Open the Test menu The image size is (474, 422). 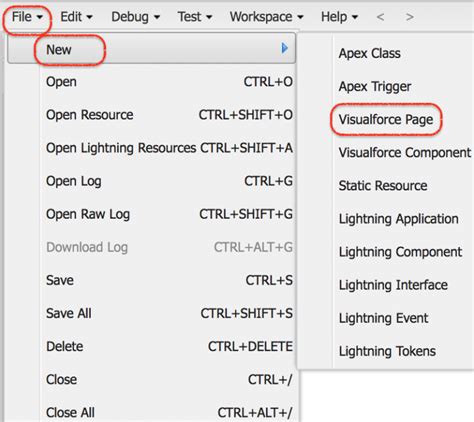[195, 17]
